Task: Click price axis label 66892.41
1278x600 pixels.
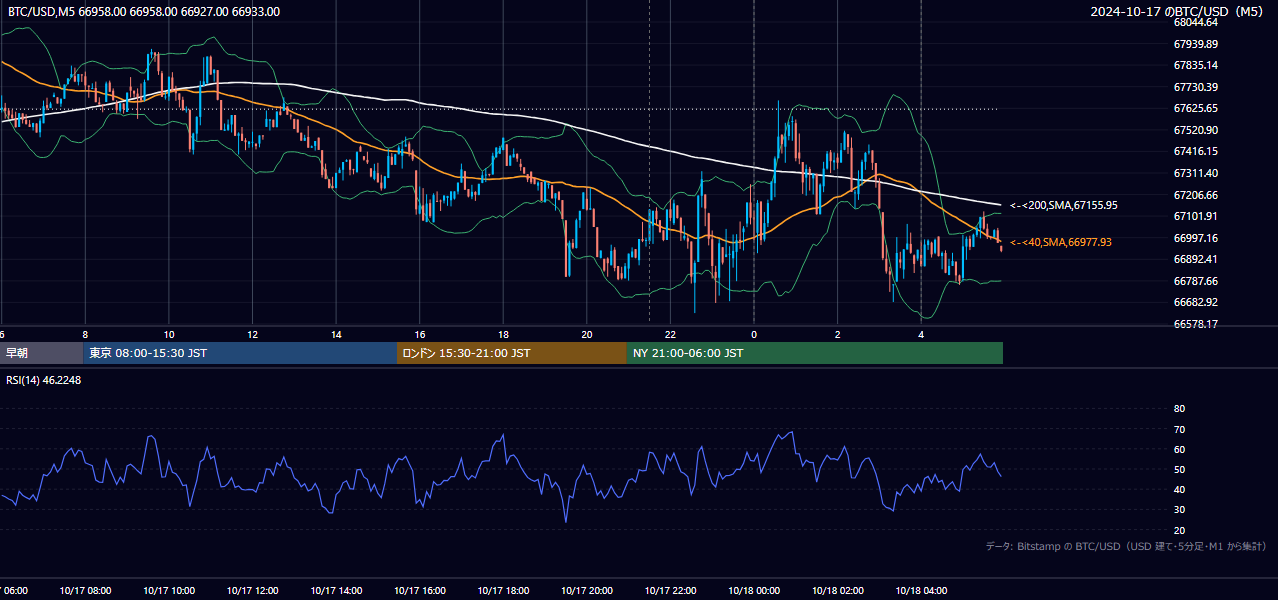Action: [x=1195, y=259]
